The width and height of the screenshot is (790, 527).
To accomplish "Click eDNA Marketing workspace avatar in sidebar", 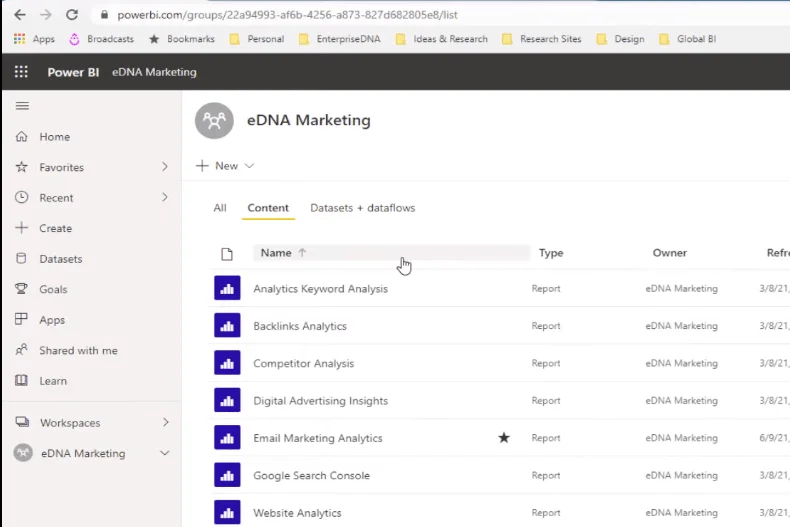I will pyautogui.click(x=23, y=452).
